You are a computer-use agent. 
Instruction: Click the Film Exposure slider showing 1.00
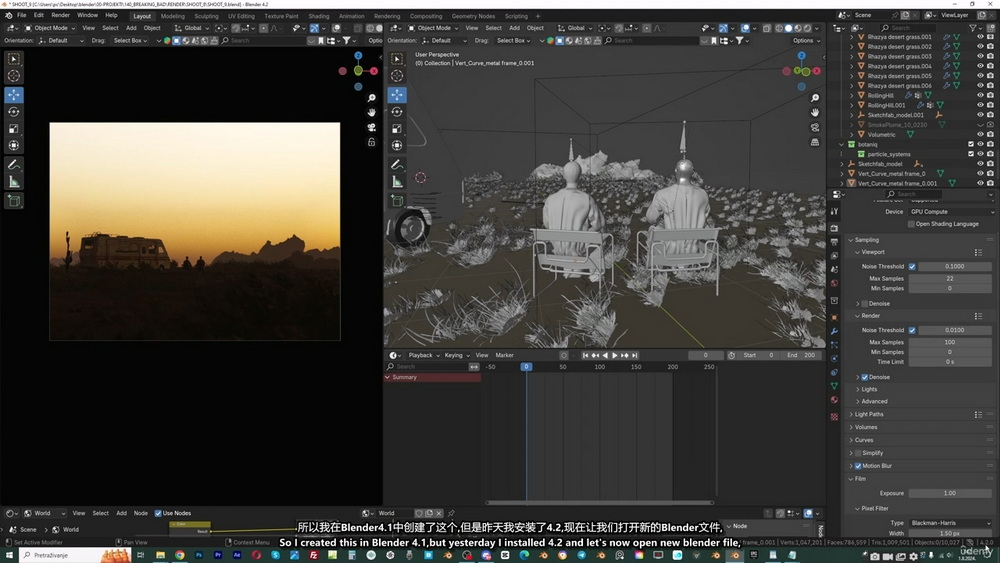pyautogui.click(x=950, y=493)
